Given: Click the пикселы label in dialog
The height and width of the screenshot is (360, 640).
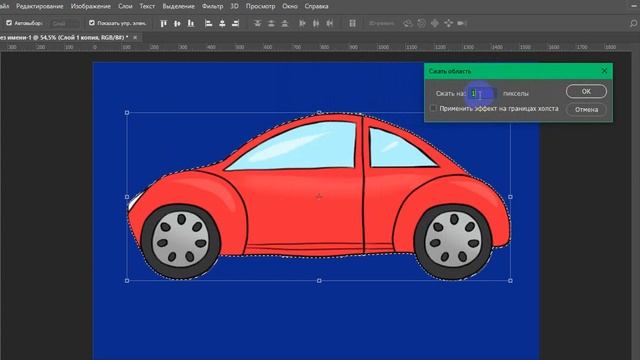Looking at the screenshot, I should point(516,93).
